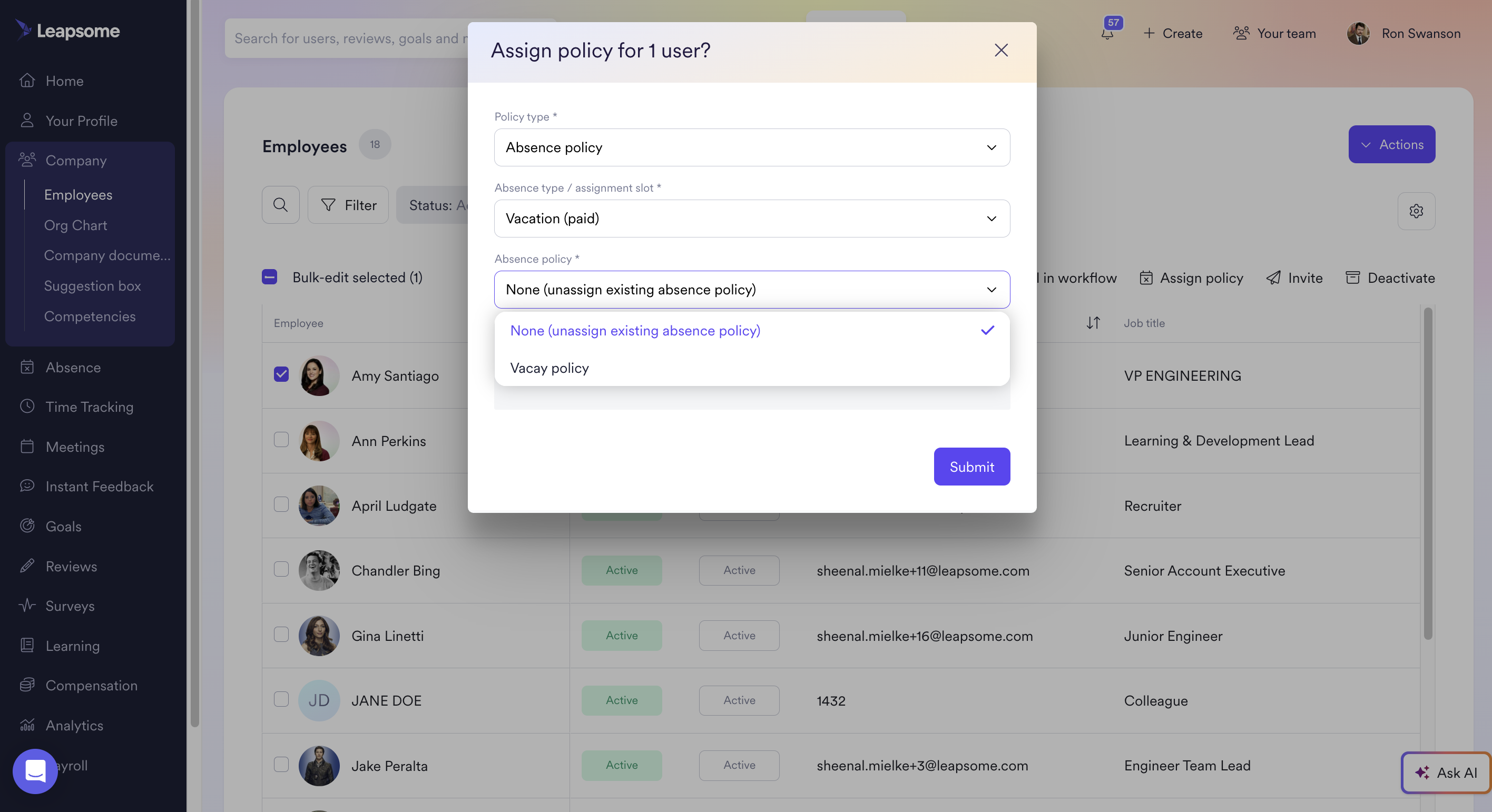Select Chandler Bing's row checkbox
Screen dimensions: 1492x812
pyautogui.click(x=281, y=569)
